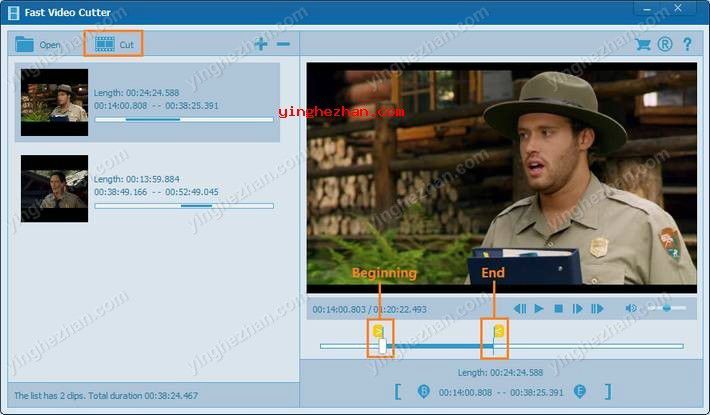710x415 pixels.
Task: Open the shopping cart purchase icon
Action: click(643, 44)
